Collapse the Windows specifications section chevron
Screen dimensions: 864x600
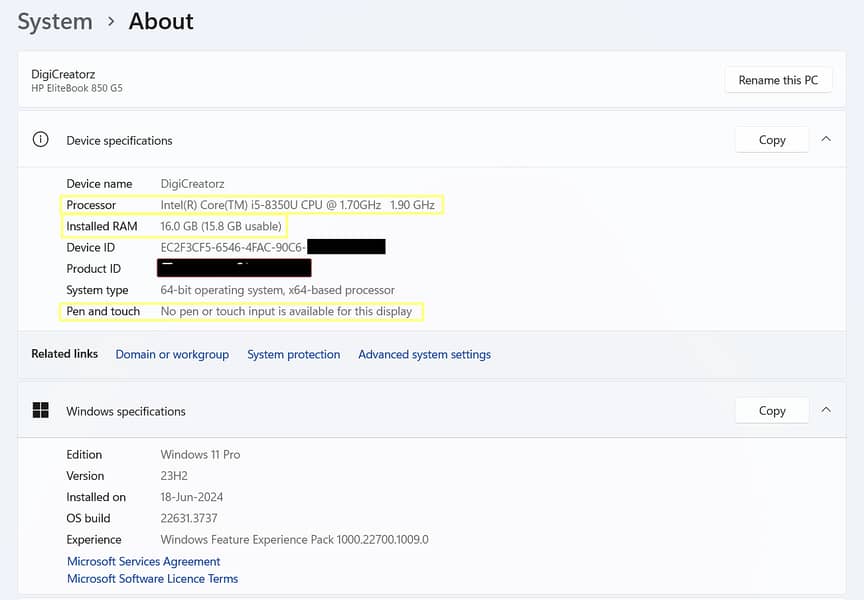pos(826,410)
